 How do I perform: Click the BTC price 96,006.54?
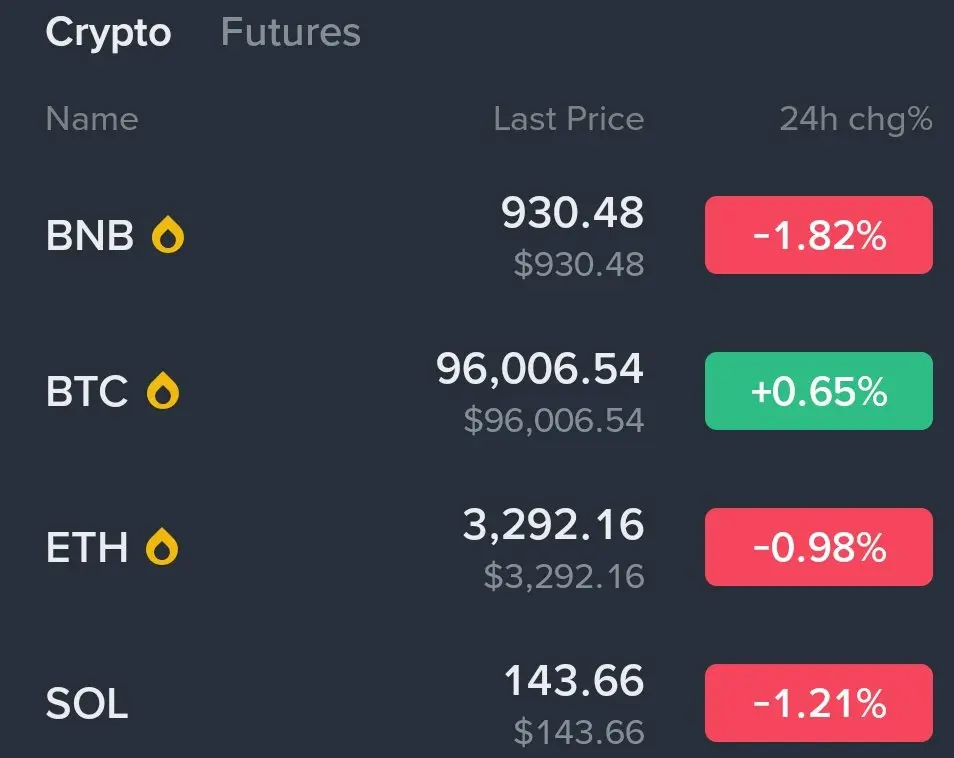coord(540,369)
